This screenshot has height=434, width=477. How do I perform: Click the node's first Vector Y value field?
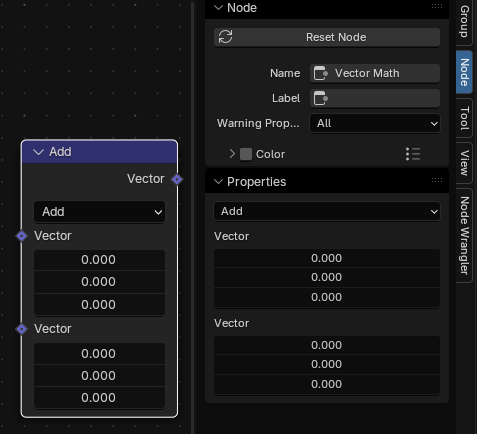click(x=99, y=282)
